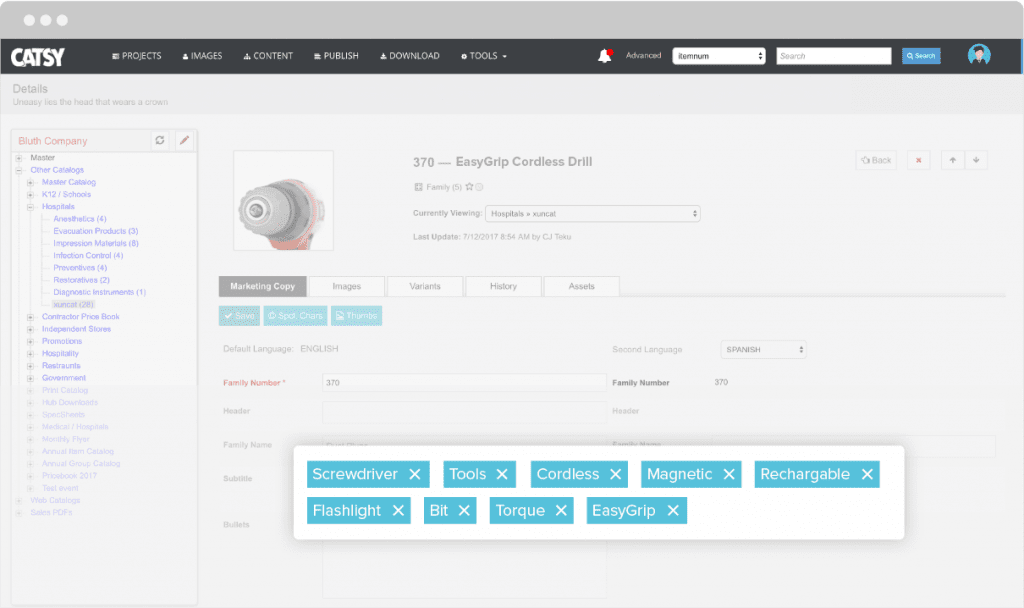The width and height of the screenshot is (1024, 608).
Task: Open the Currently Viewing catalog dropdown
Action: coord(592,214)
